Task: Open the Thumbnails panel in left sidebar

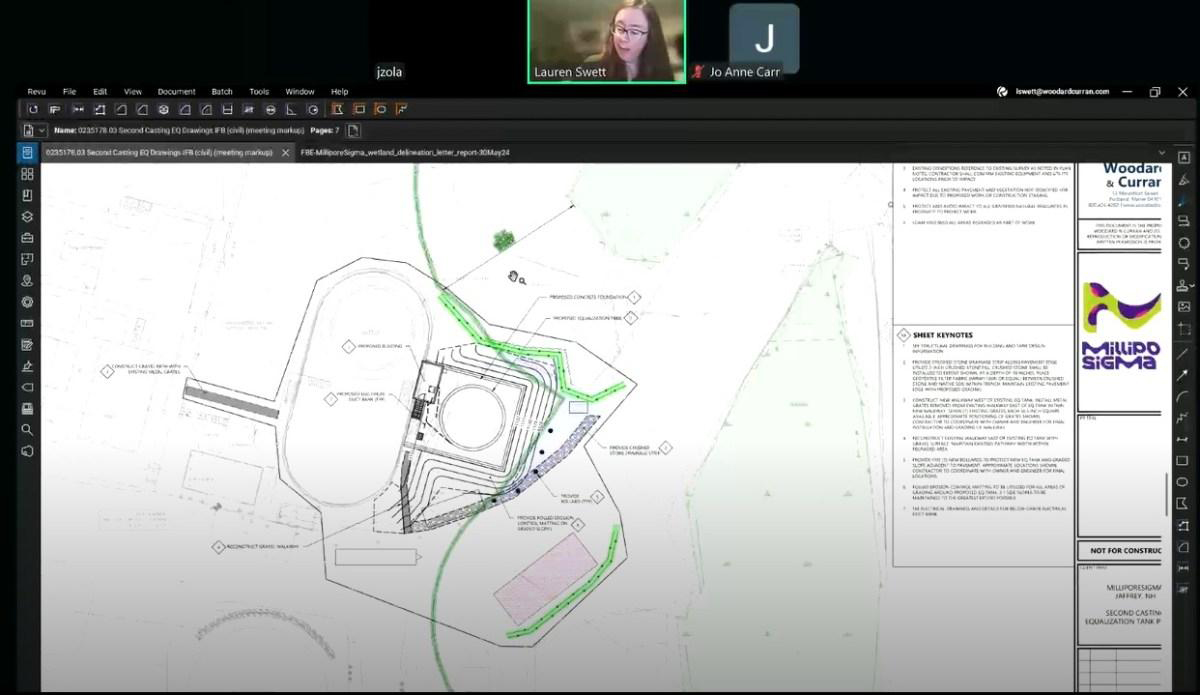Action: [x=27, y=174]
